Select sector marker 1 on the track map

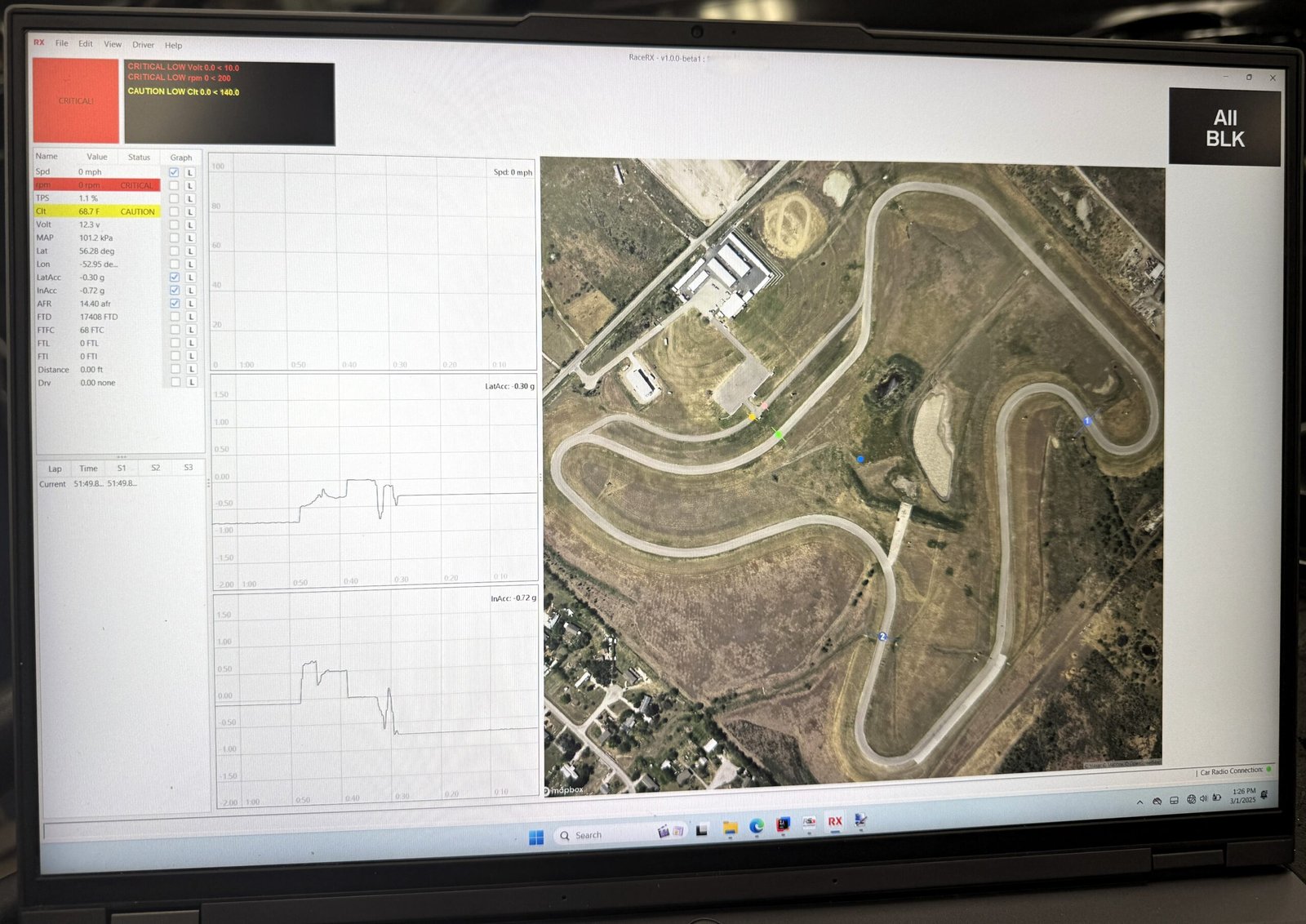click(x=1086, y=421)
